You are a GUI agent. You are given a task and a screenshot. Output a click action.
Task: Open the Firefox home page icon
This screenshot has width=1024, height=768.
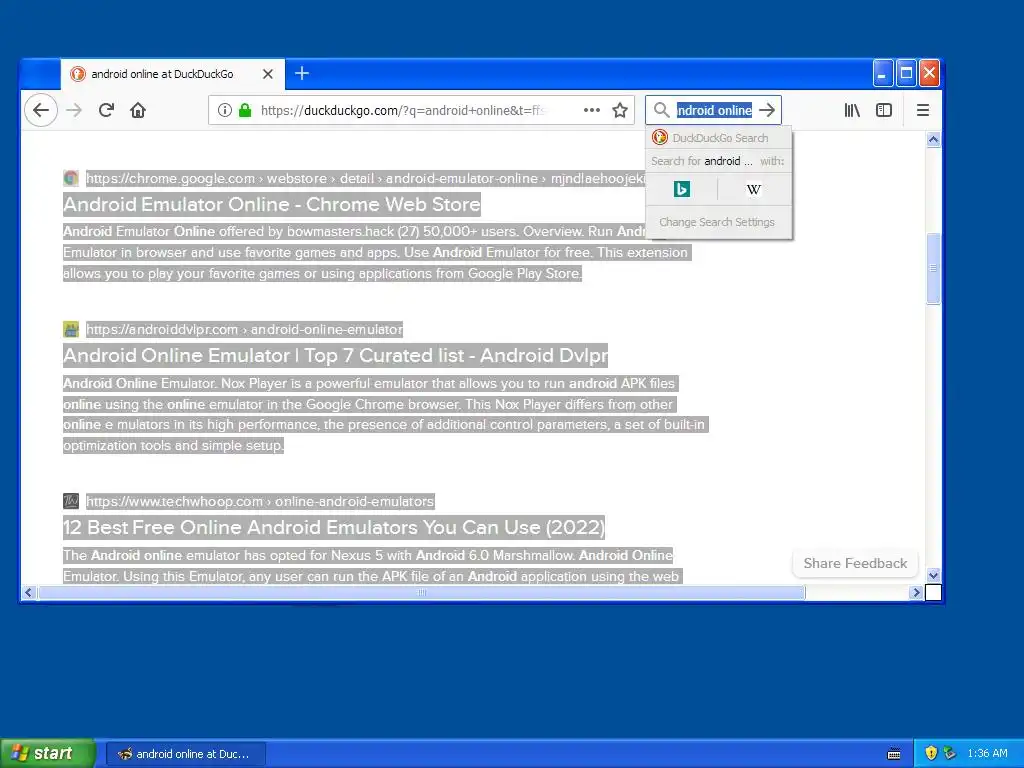point(138,110)
